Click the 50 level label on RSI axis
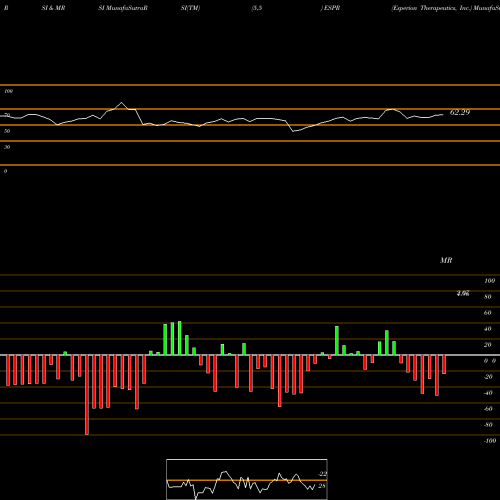Viewport: 500px width, 500px height. (7, 131)
